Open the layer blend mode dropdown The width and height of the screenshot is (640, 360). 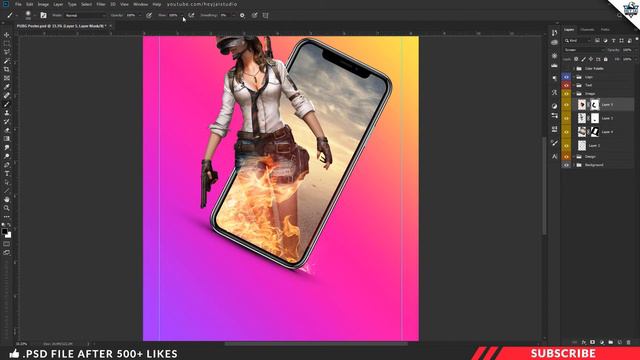tap(584, 50)
